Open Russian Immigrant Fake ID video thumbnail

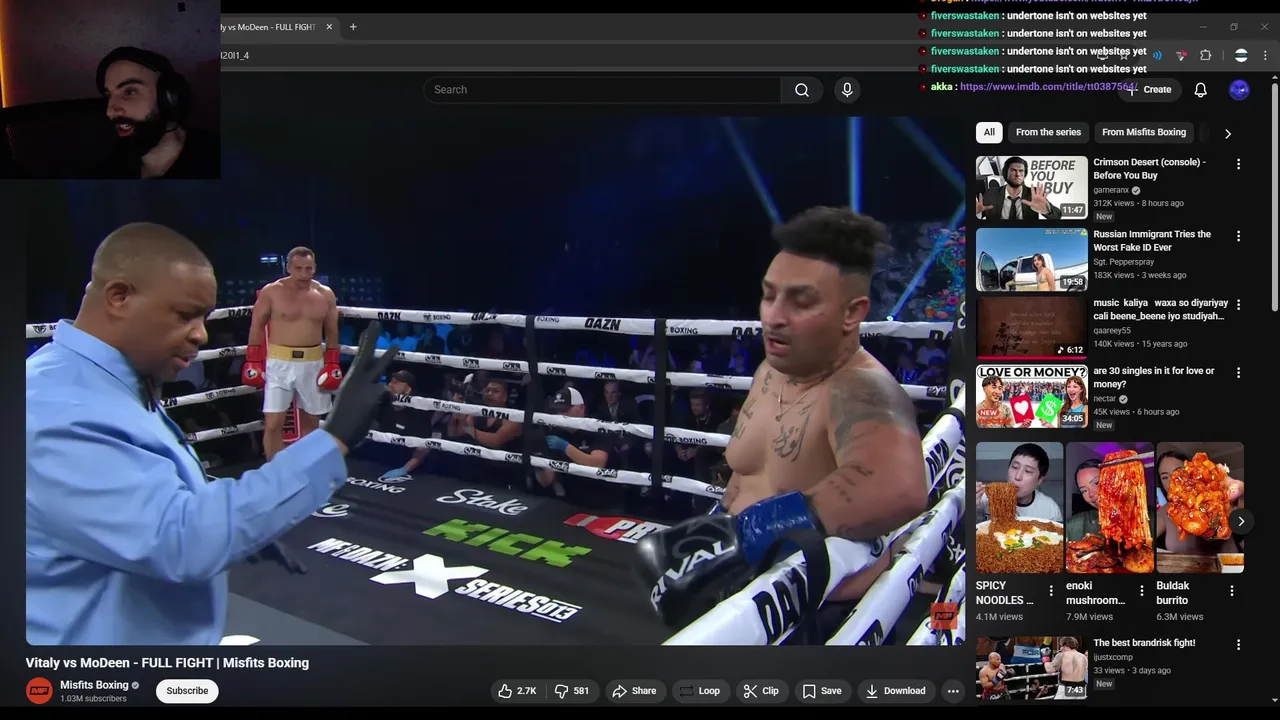point(1031,259)
